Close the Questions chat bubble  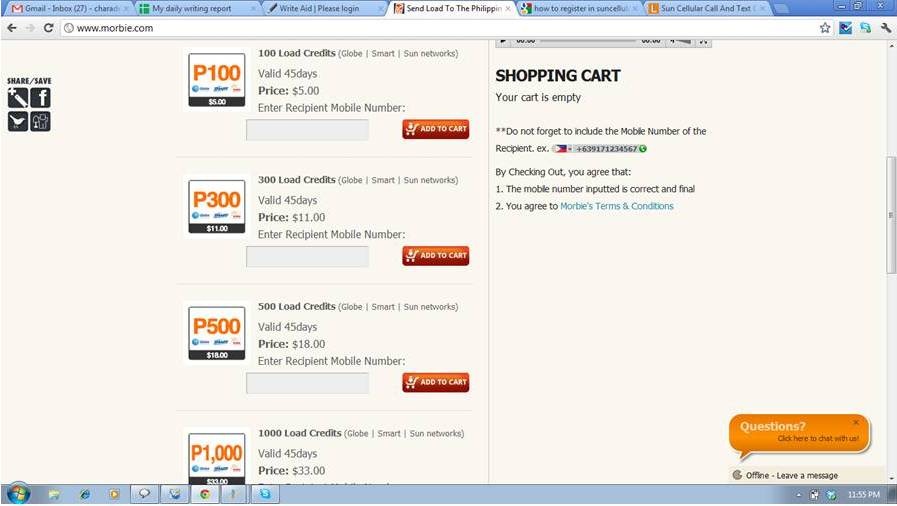[x=856, y=423]
